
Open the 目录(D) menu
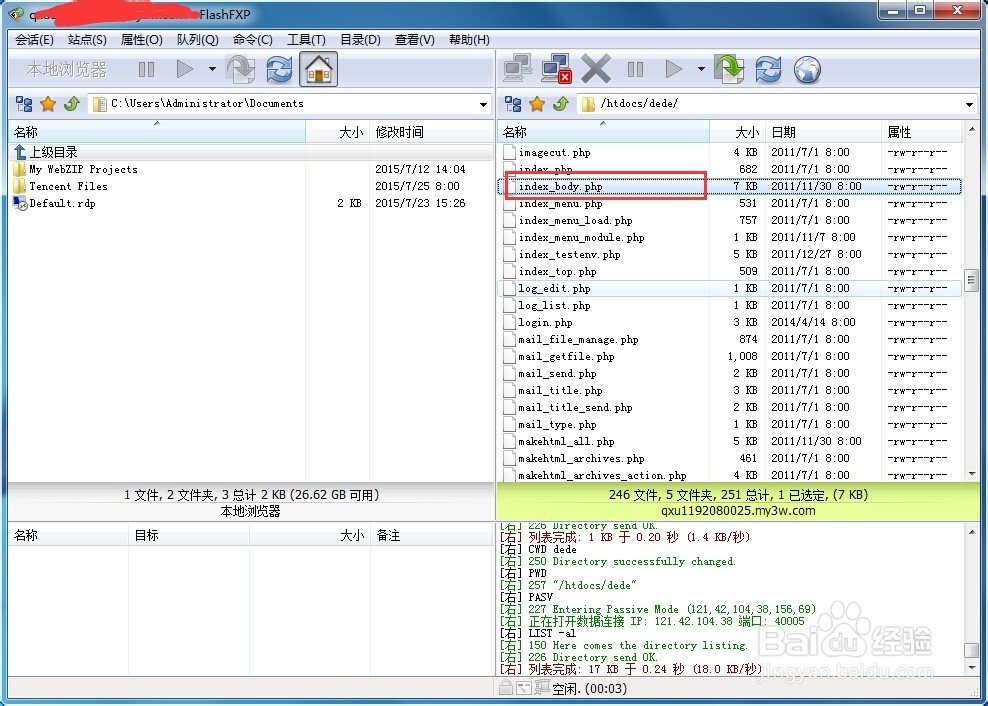(x=360, y=40)
